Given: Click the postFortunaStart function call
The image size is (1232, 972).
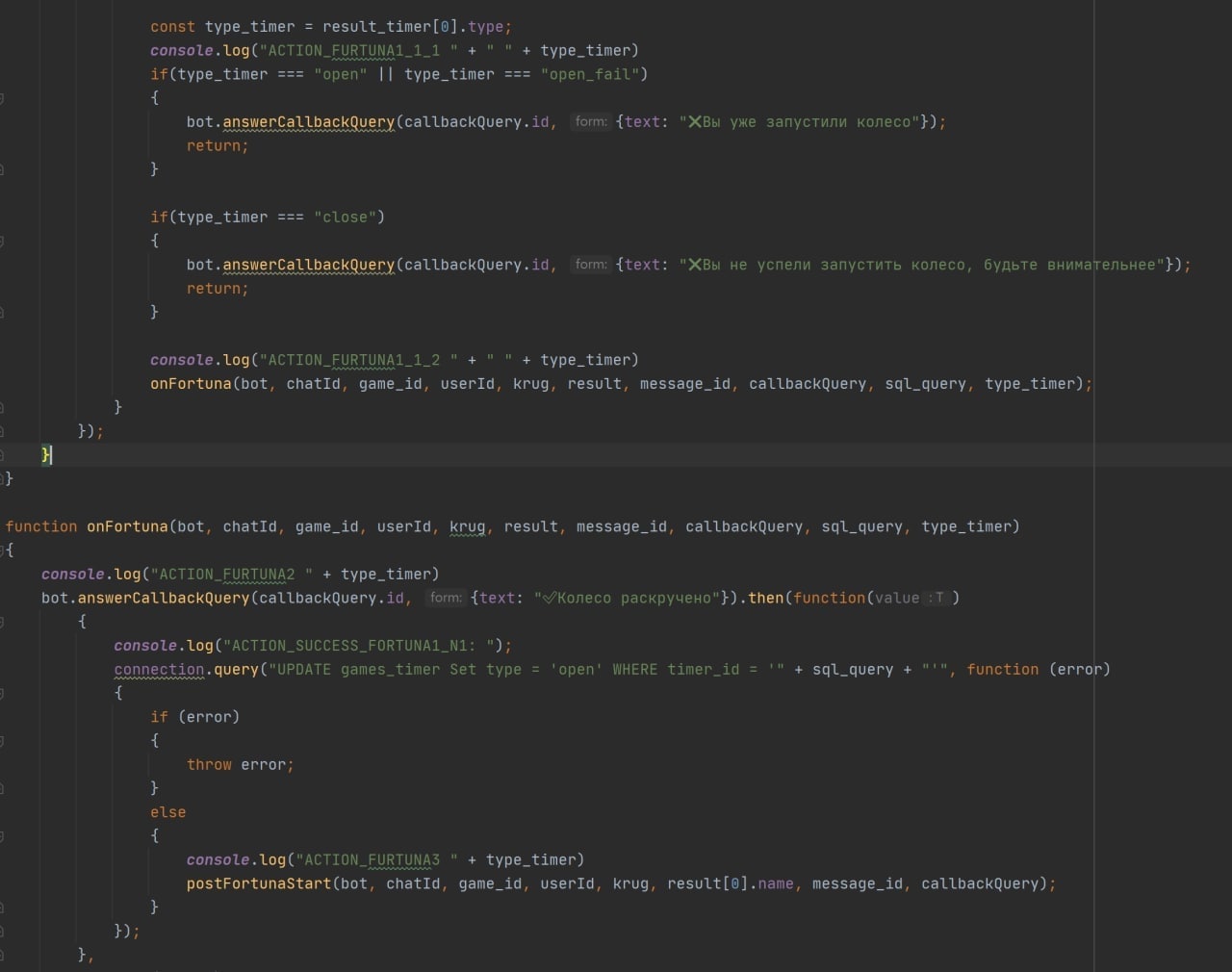Looking at the screenshot, I should pos(259,883).
